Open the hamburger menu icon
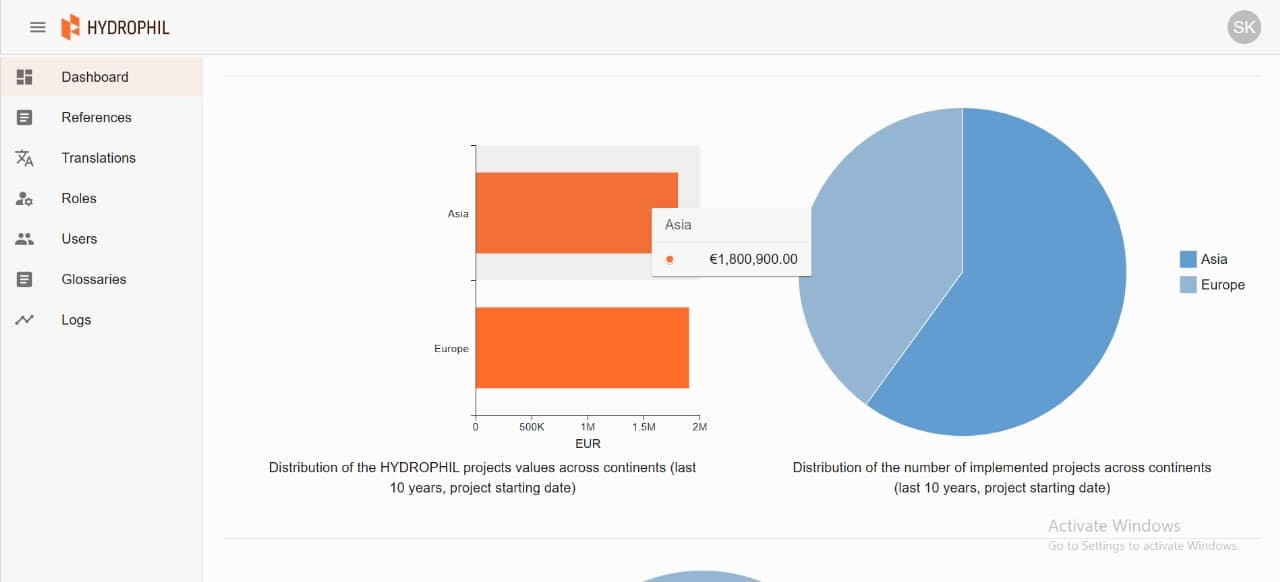Screen dimensions: 1280x582 38,27
